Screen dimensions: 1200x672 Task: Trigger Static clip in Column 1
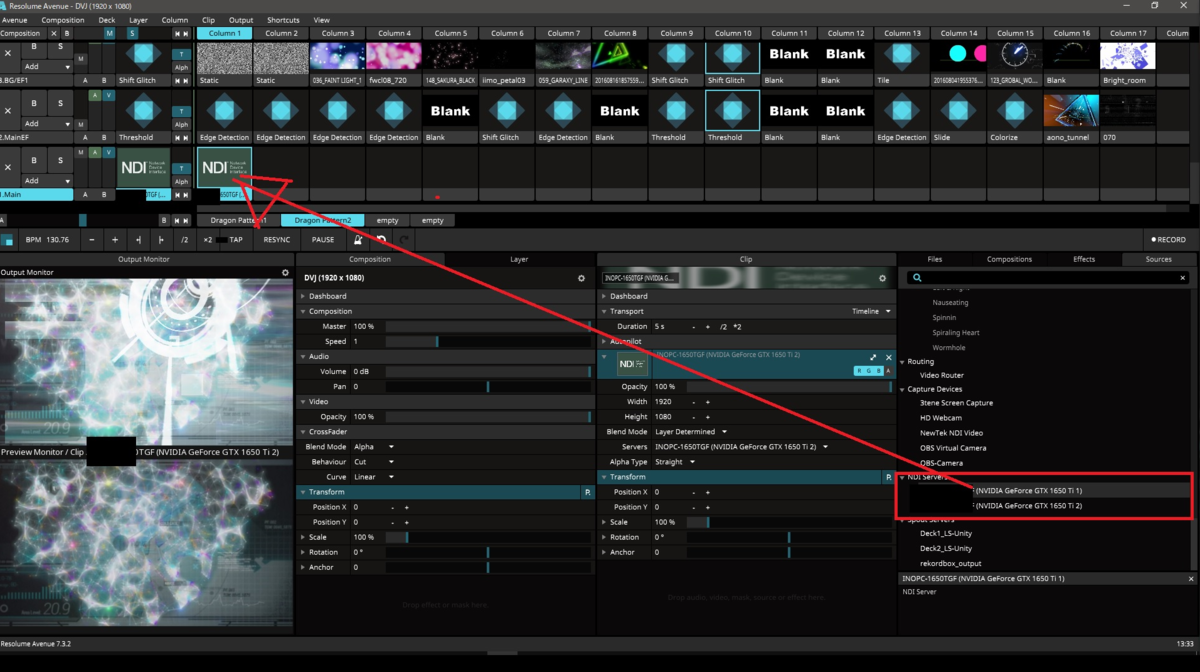(x=224, y=57)
